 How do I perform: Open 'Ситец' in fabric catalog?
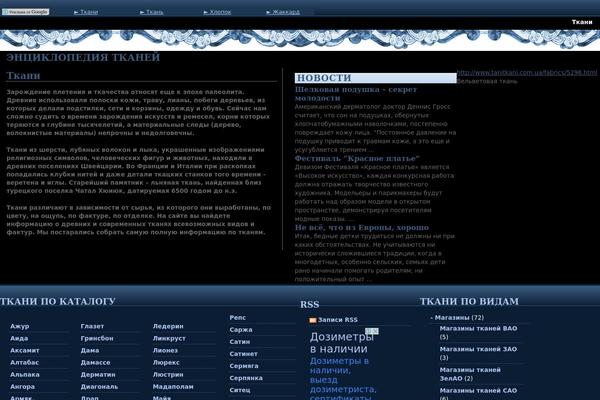(240, 390)
